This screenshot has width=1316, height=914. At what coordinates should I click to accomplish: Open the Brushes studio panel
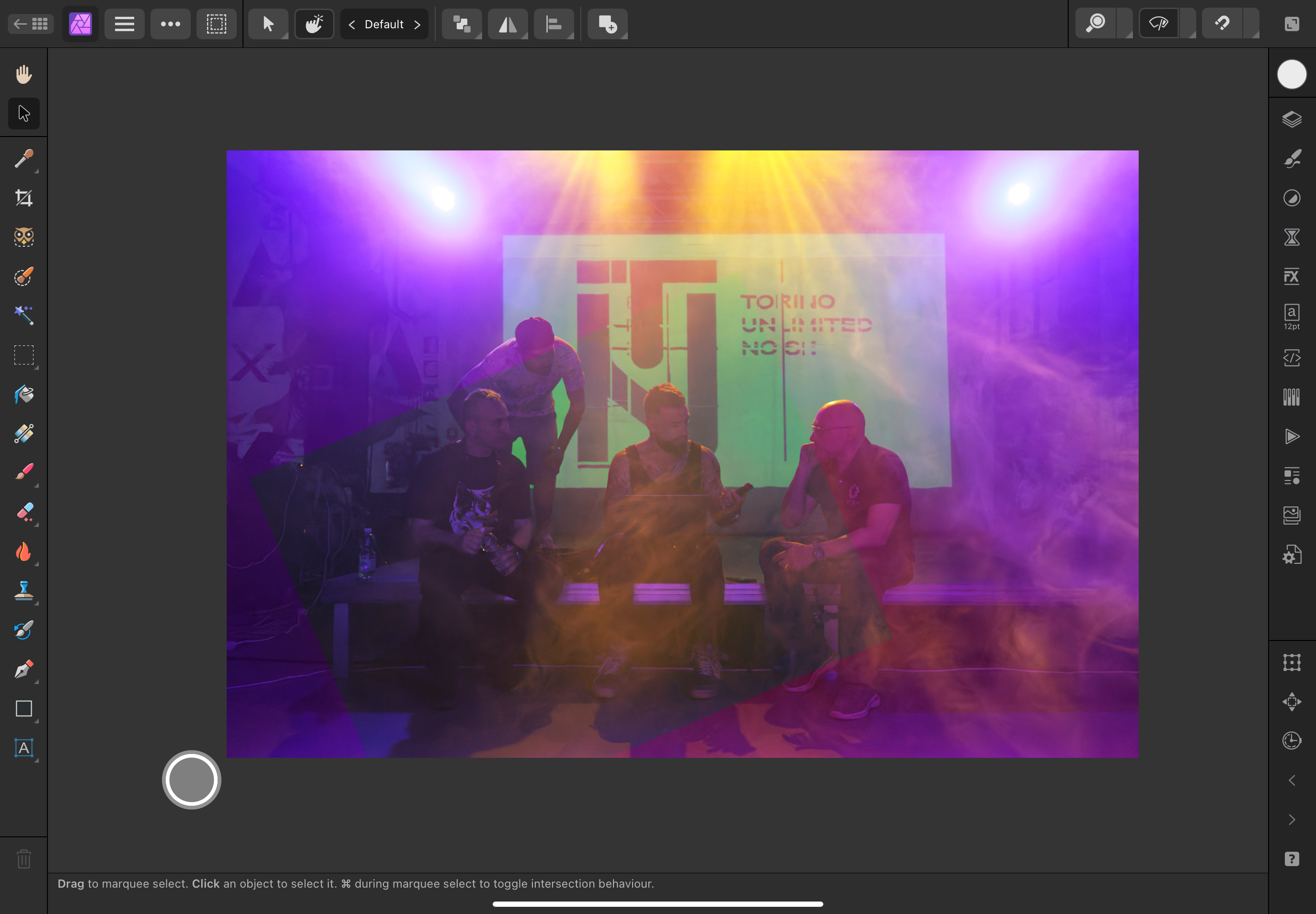pos(1292,159)
